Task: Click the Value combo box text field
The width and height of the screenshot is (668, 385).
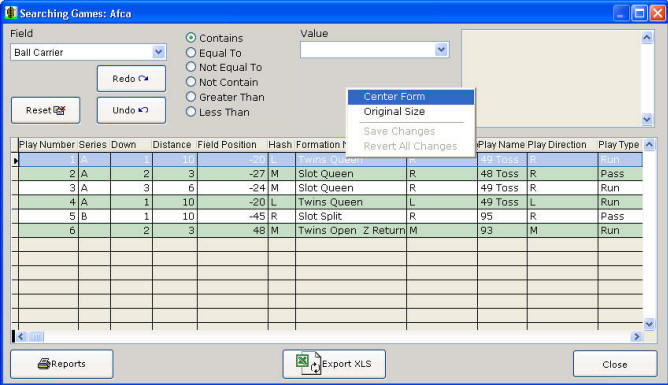Action: click(x=368, y=49)
